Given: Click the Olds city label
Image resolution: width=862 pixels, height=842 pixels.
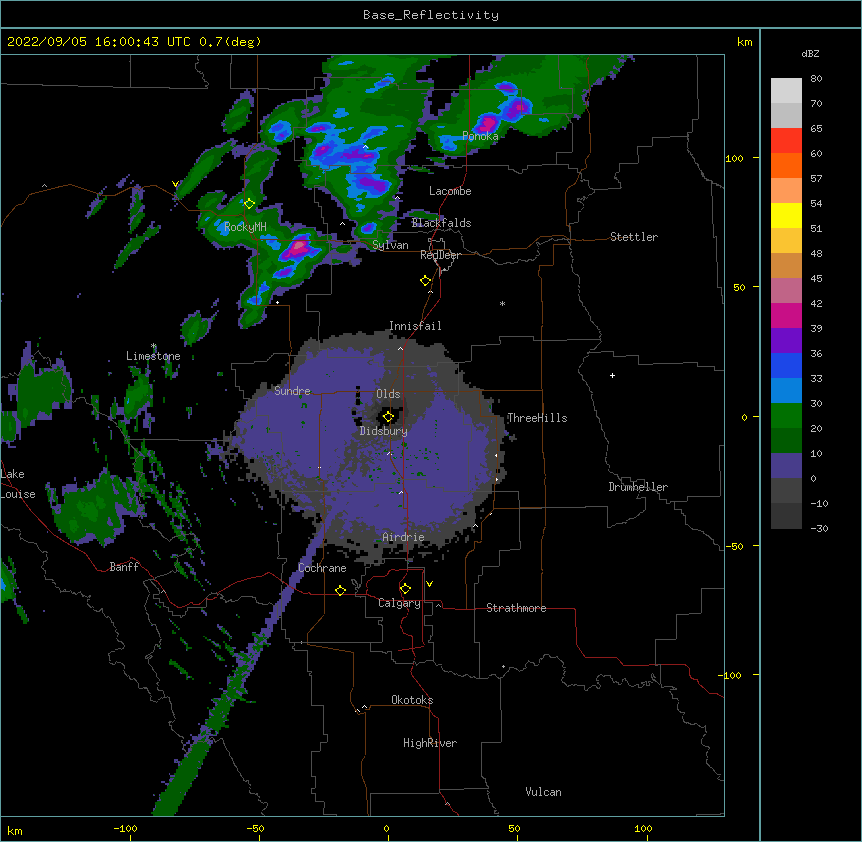Looking at the screenshot, I should coord(388,394).
